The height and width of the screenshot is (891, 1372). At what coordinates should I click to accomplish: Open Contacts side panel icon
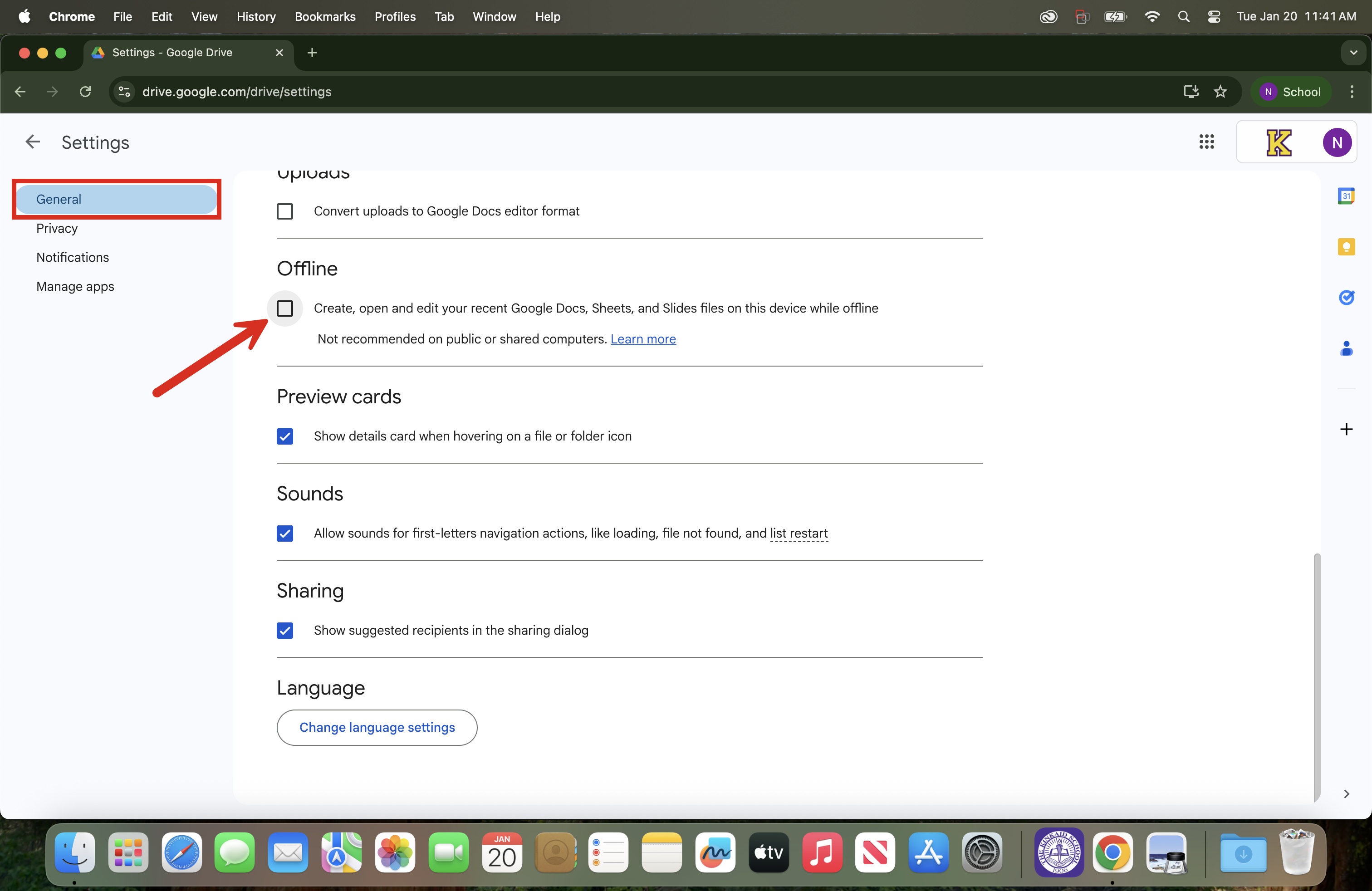(1346, 348)
